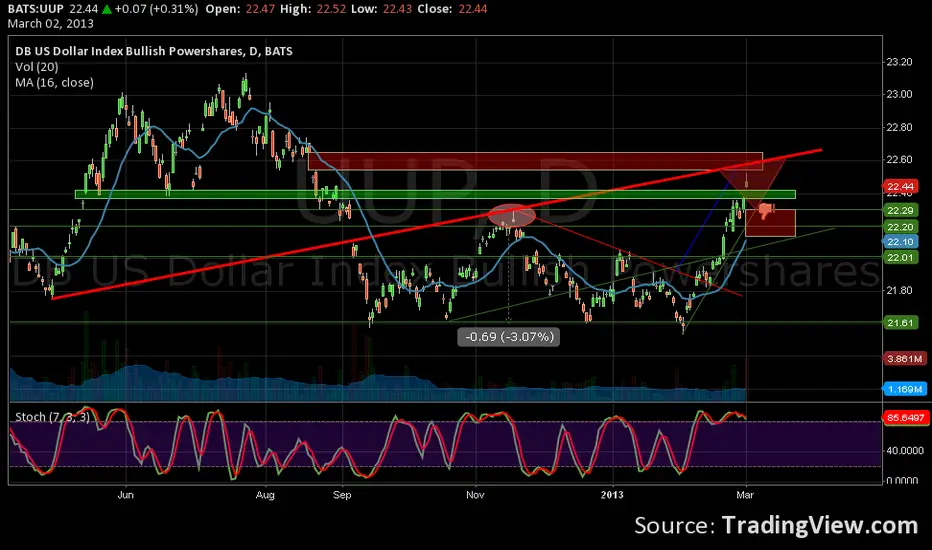Screen dimensions: 932x550
Task: Click the red ellipse marker near November
Action: pyautogui.click(x=512, y=215)
